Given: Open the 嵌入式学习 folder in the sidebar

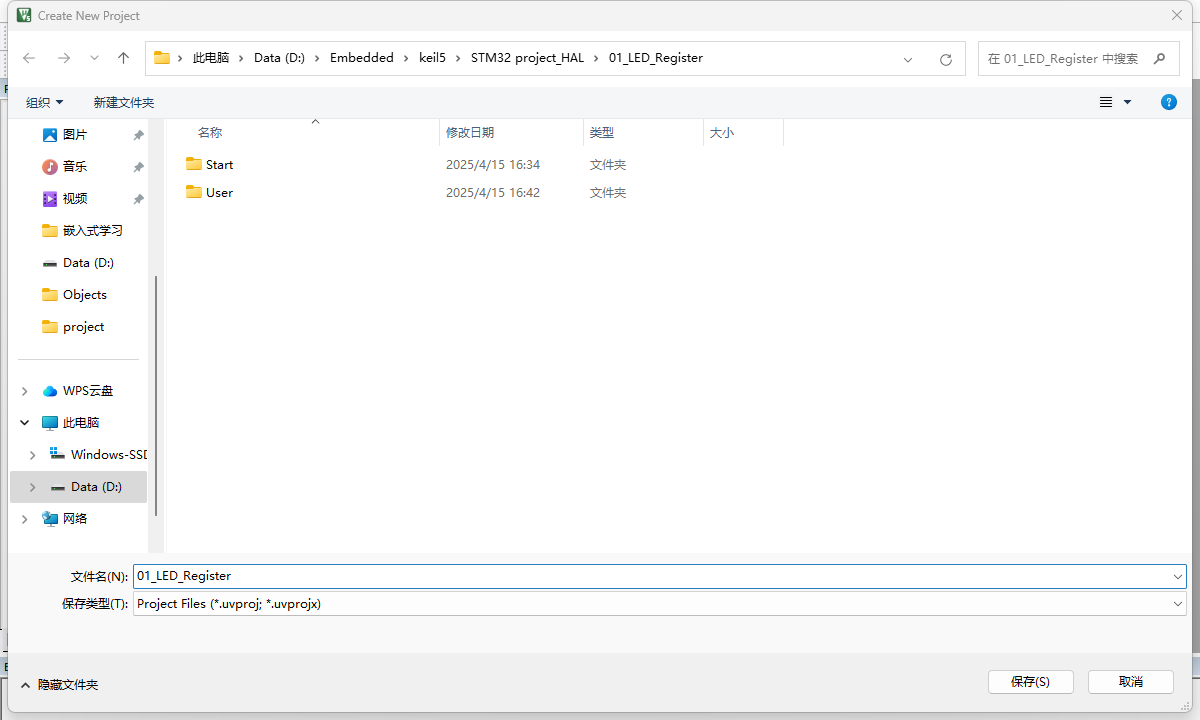Looking at the screenshot, I should pyautogui.click(x=83, y=230).
